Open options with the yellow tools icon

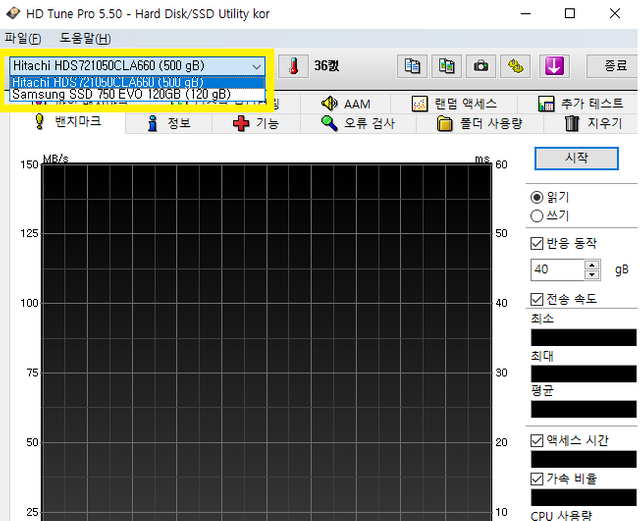(x=516, y=66)
